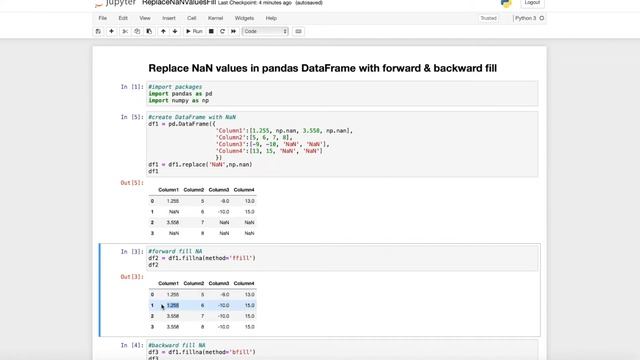Click Column2 header in the Out[3] table
The height and width of the screenshot is (360, 640).
193,283
